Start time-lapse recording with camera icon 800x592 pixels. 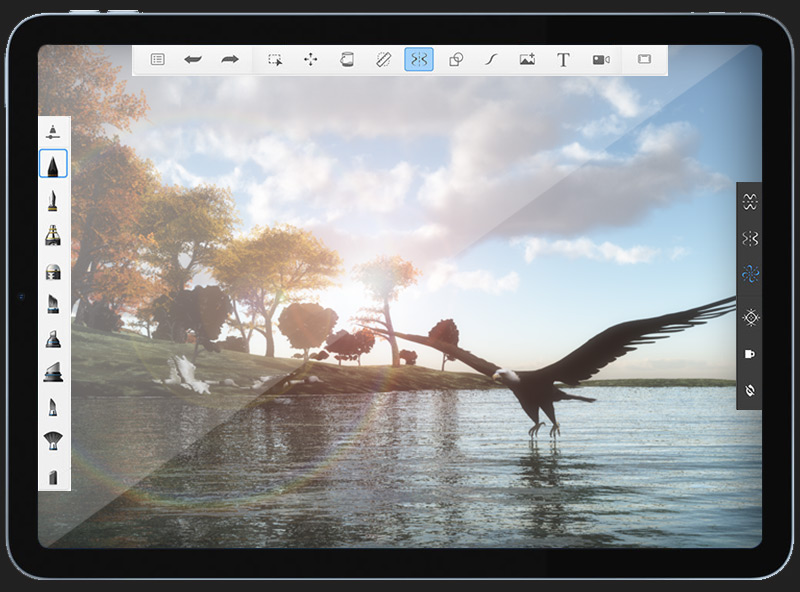point(600,60)
